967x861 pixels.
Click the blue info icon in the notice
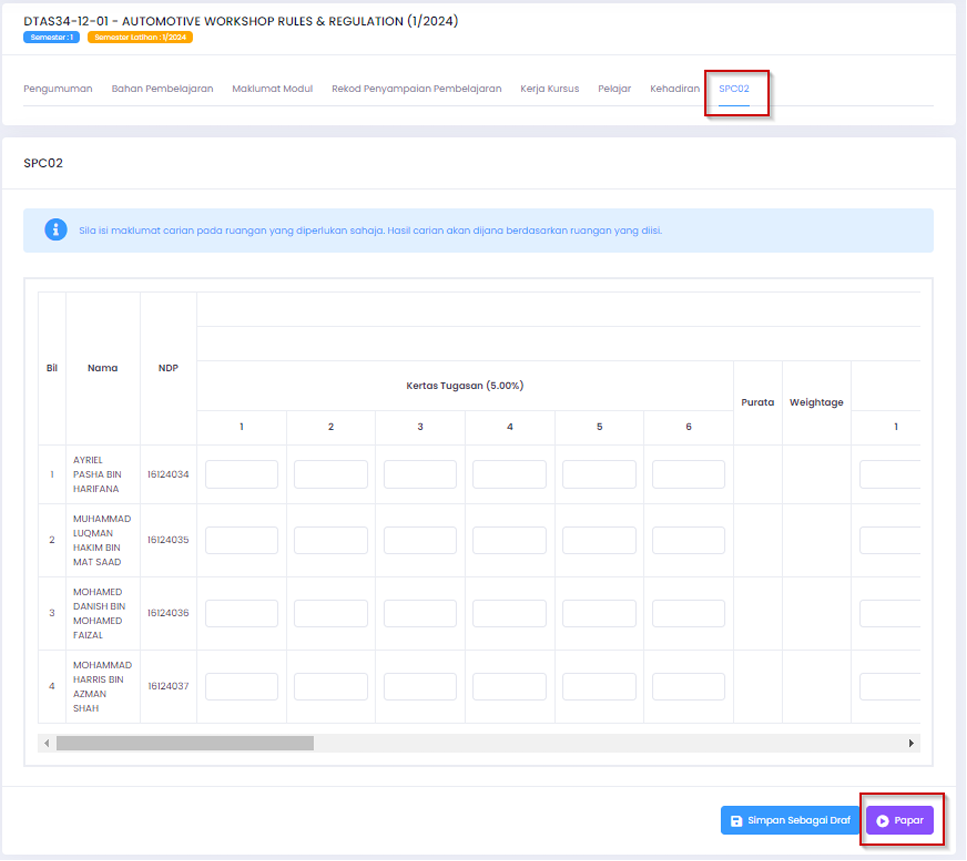pos(56,230)
